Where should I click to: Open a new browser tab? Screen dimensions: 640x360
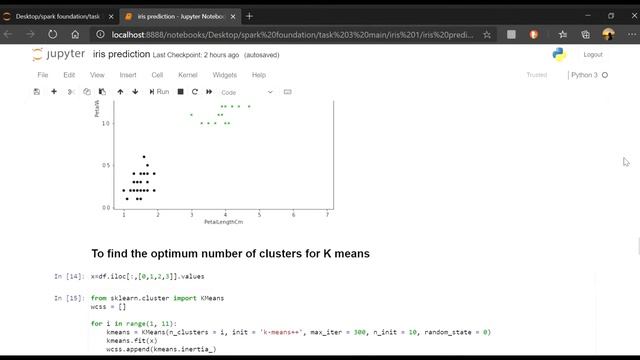coord(249,16)
